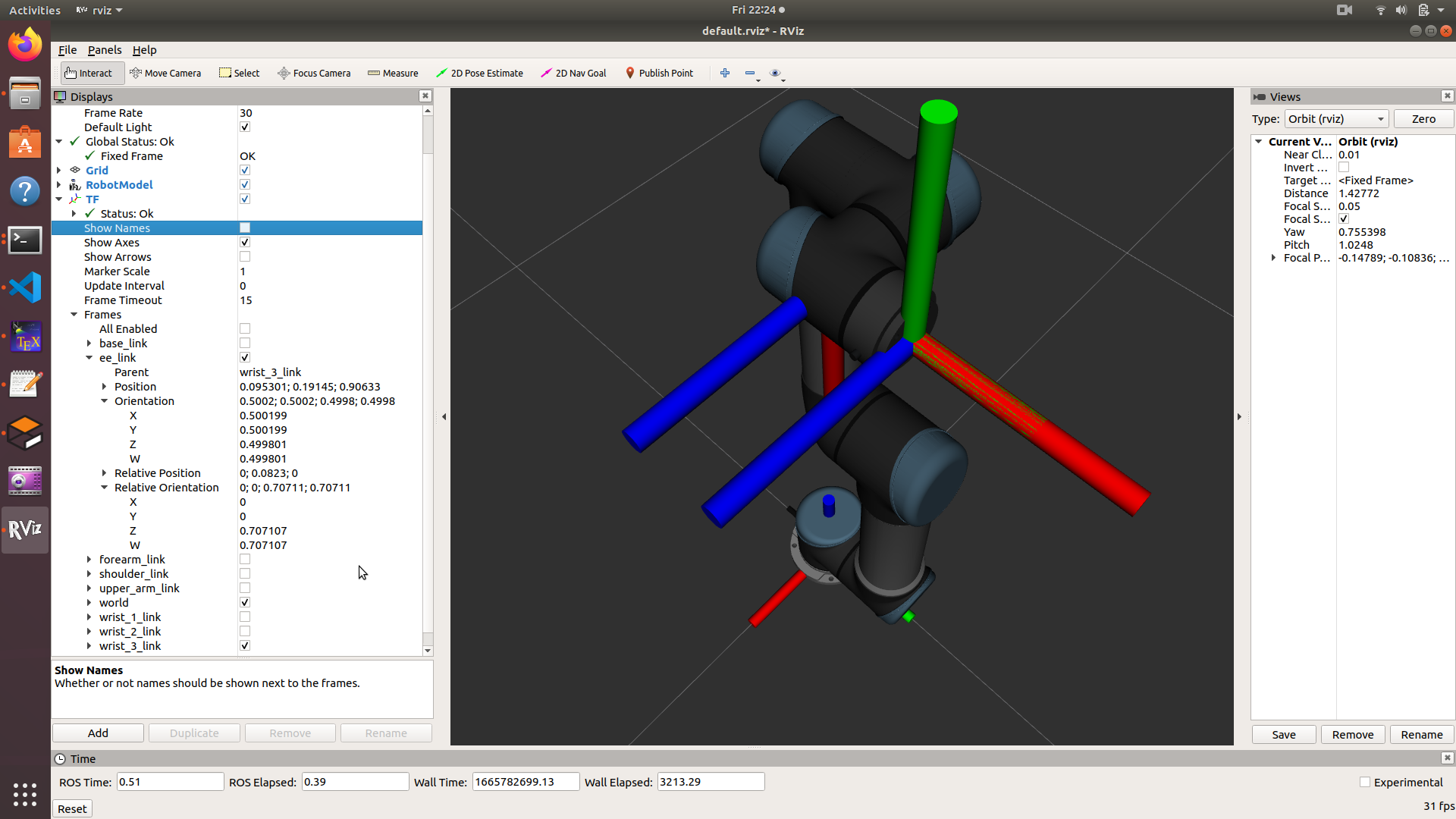Disable the ee_link frame checkbox
Image resolution: width=1456 pixels, height=819 pixels.
click(x=245, y=358)
